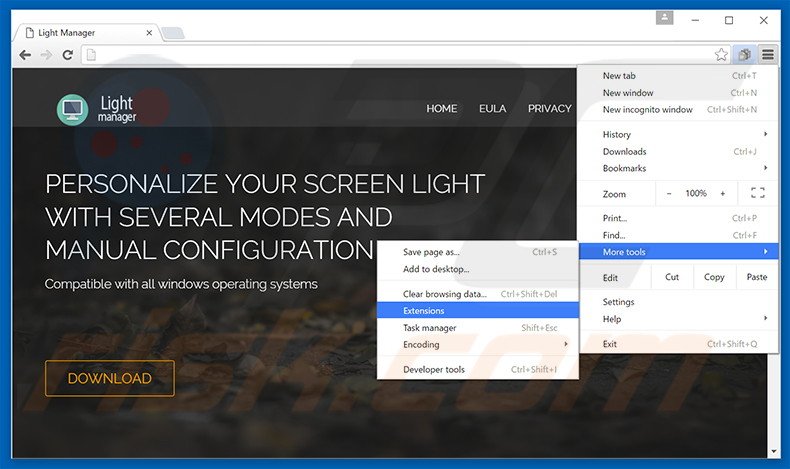Viewport: 790px width, 469px height.
Task: Go to the HOME page link
Action: click(442, 108)
